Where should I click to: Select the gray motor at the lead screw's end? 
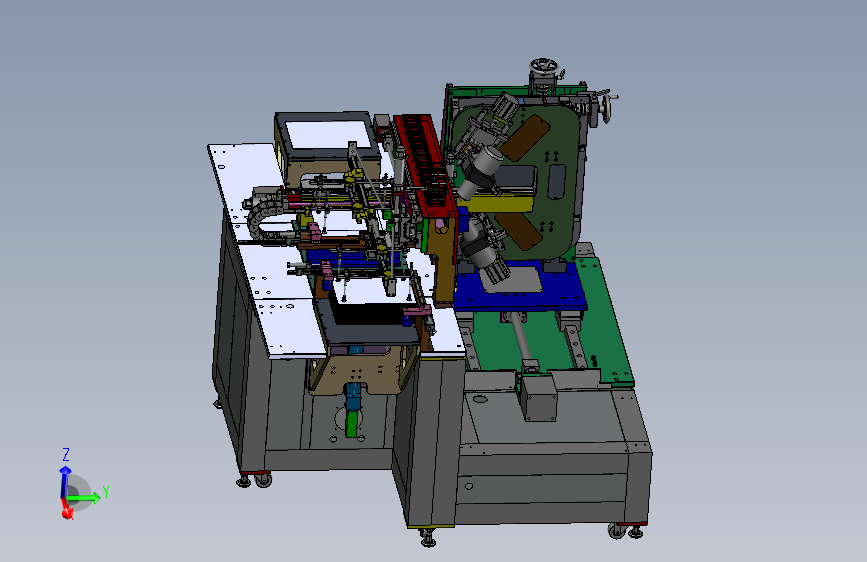538,396
